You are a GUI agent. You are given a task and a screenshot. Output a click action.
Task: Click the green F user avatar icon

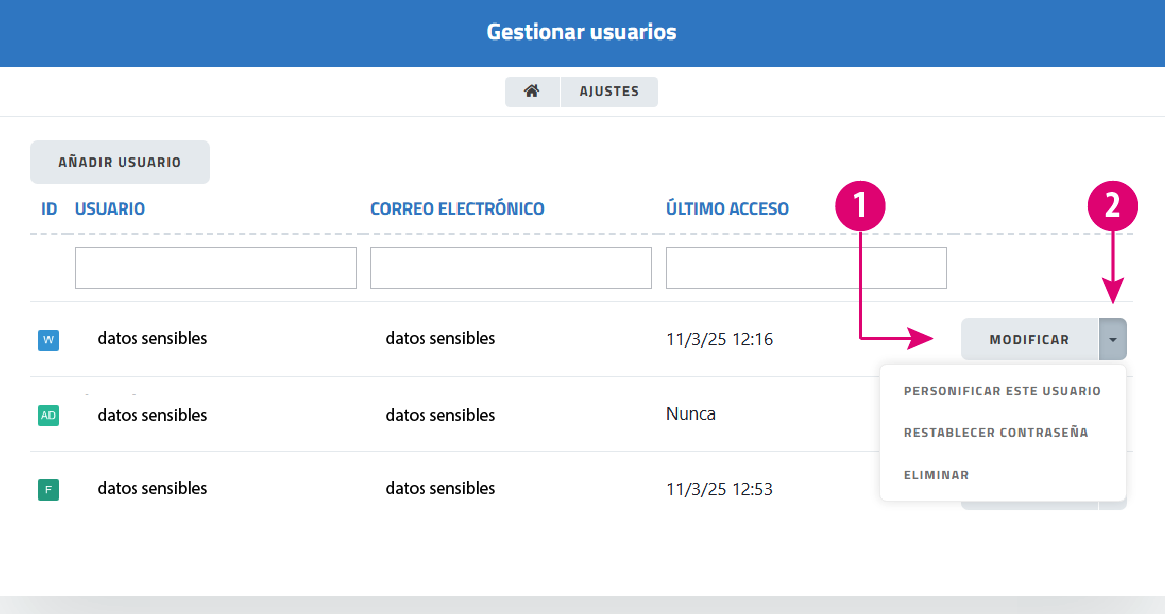48,490
